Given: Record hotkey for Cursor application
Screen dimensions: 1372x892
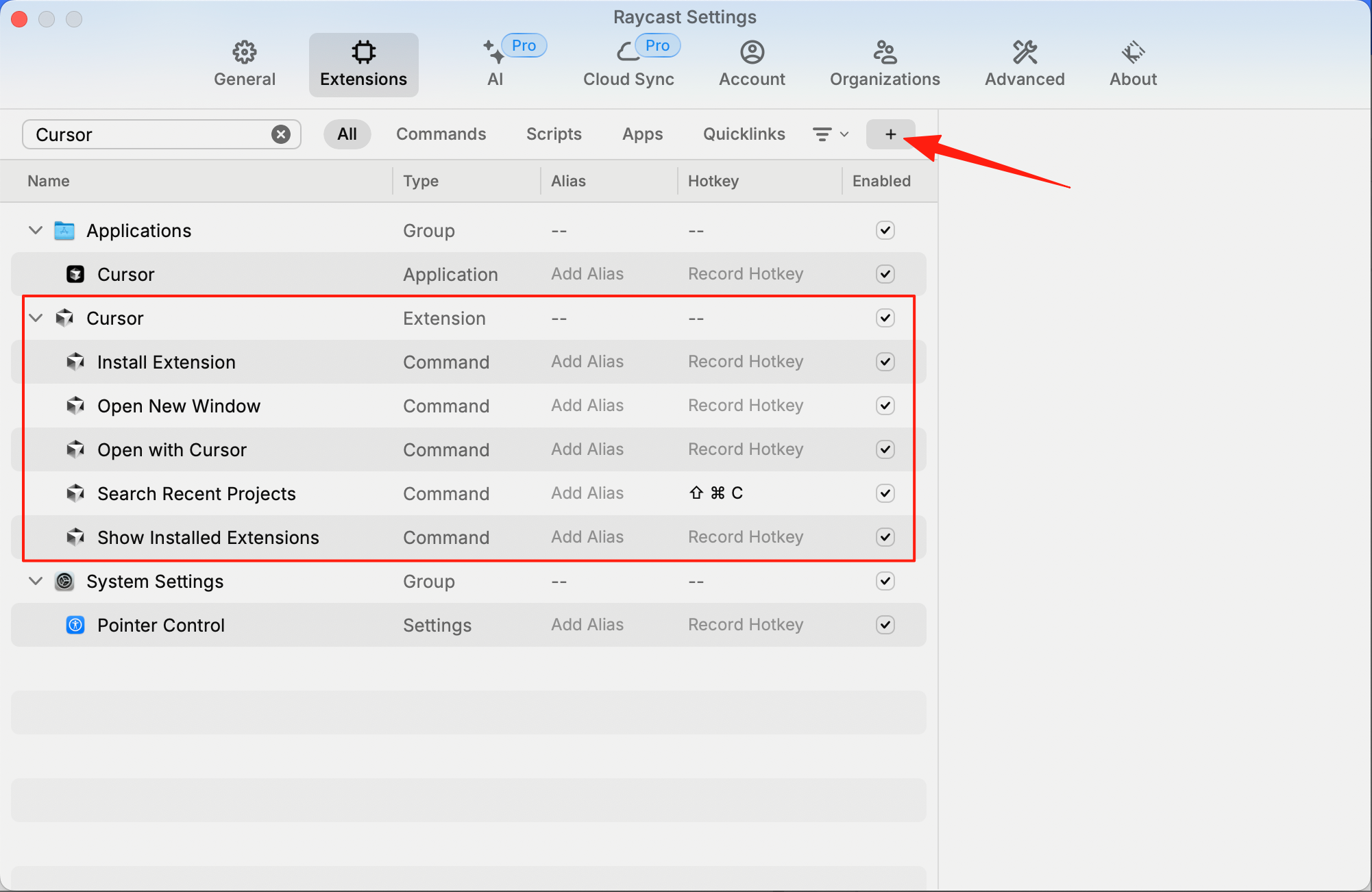Looking at the screenshot, I should (x=746, y=274).
